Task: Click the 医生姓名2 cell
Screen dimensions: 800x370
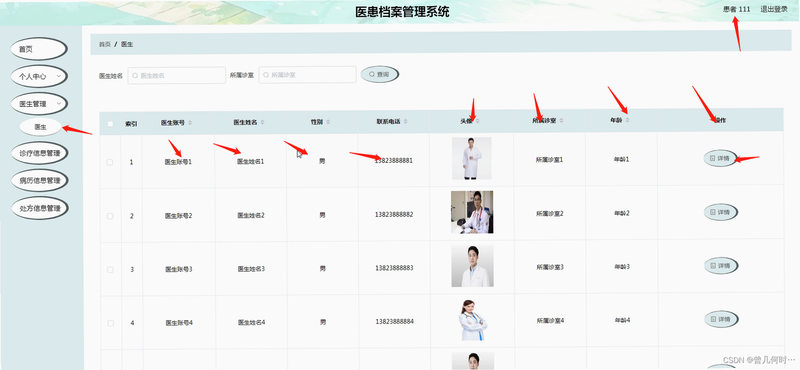Action: [251, 215]
